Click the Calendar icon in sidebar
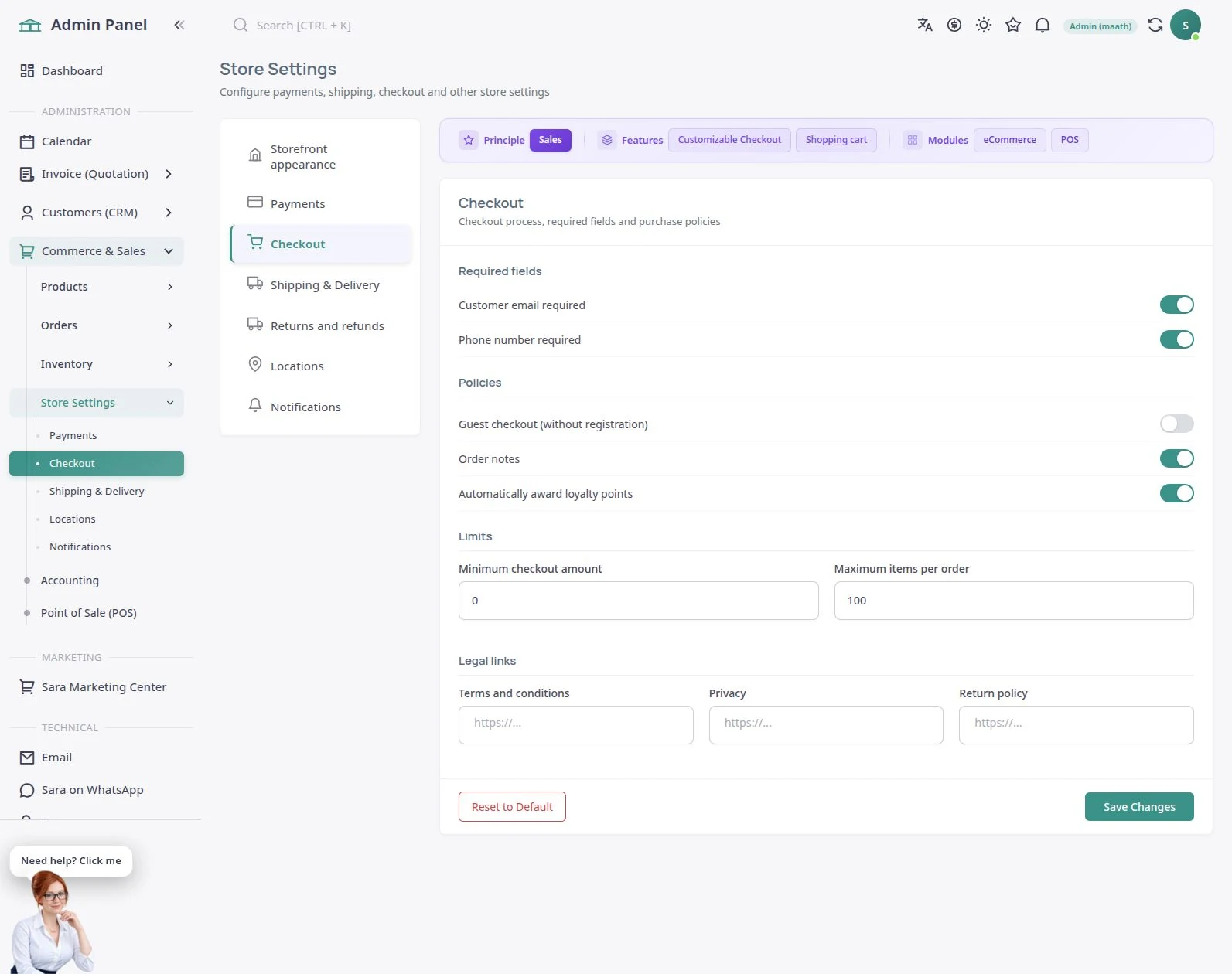This screenshot has width=1232, height=974. point(27,141)
